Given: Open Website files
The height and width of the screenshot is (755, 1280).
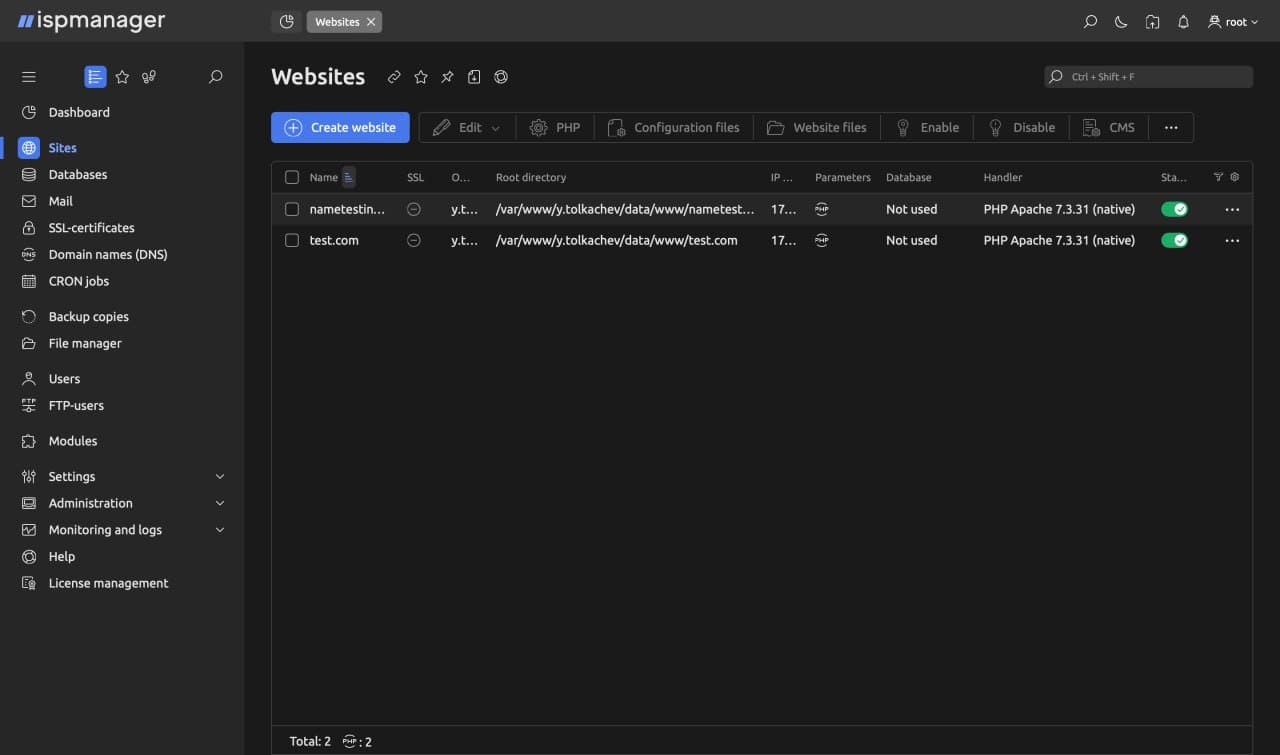Looking at the screenshot, I should (816, 127).
